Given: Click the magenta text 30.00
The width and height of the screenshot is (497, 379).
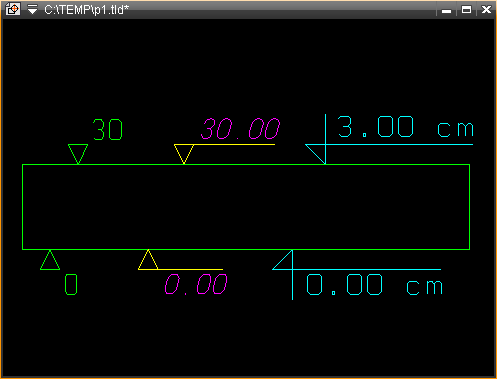Looking at the screenshot, I should coord(240,129).
